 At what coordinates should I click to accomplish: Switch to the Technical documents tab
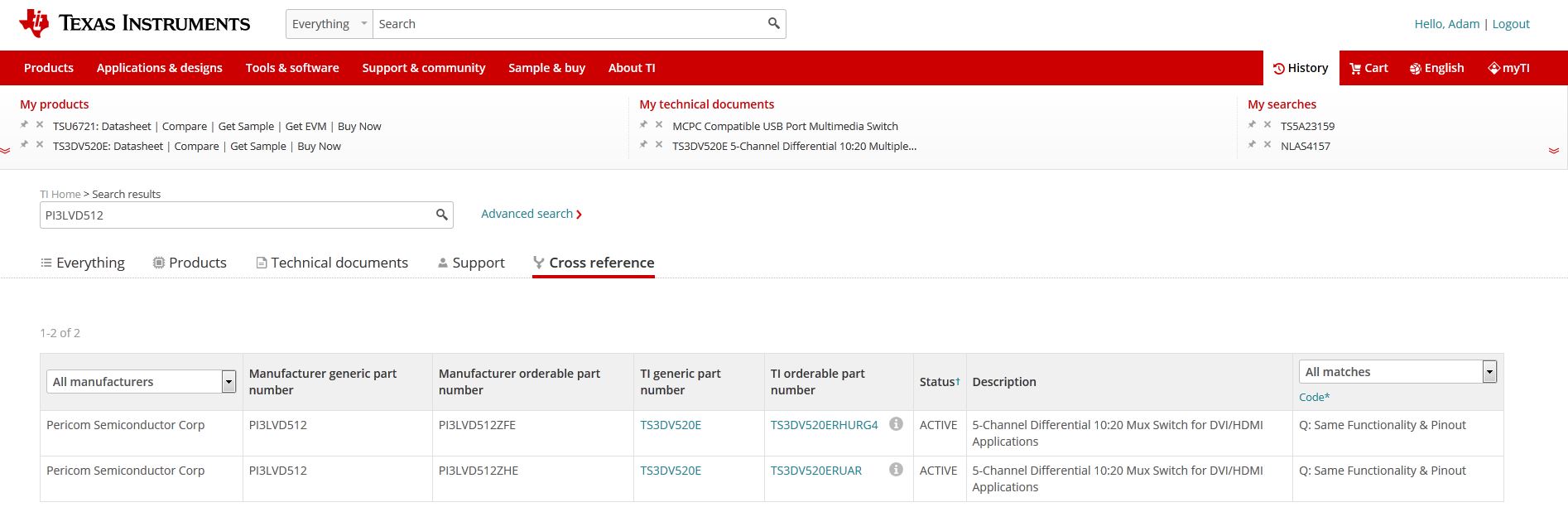click(x=332, y=263)
